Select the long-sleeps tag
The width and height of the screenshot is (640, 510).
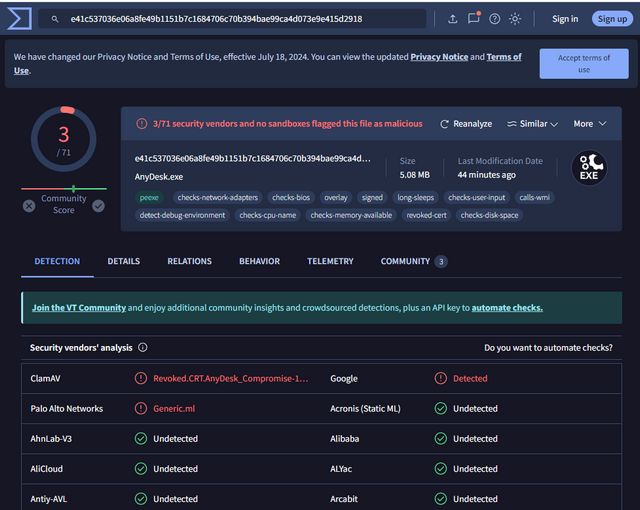tap(416, 197)
